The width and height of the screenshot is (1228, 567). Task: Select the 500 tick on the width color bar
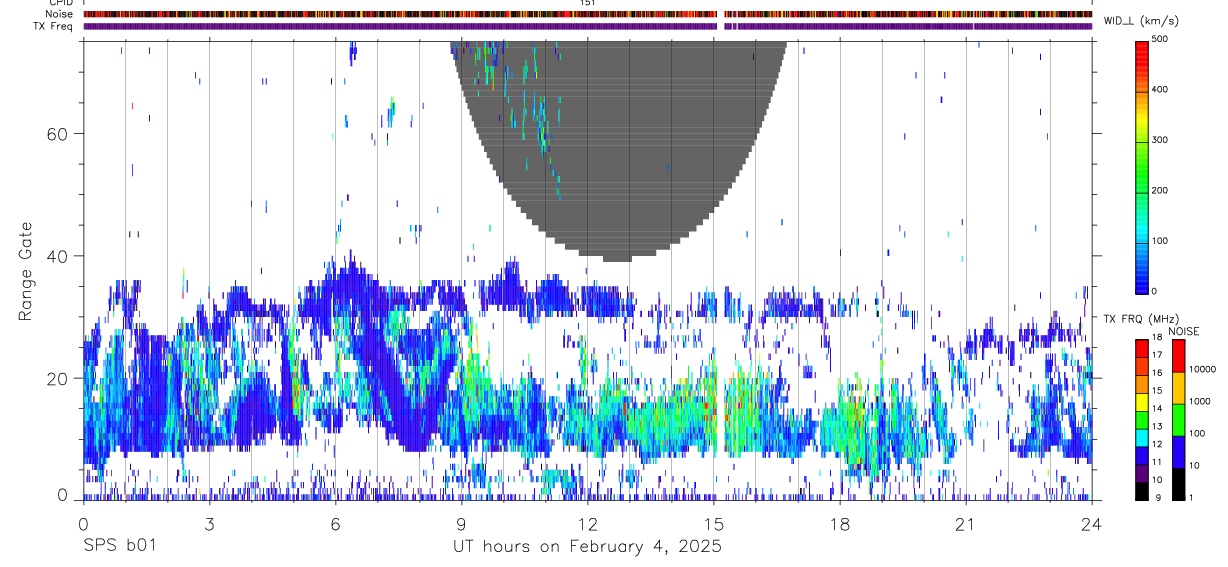[x=1160, y=39]
